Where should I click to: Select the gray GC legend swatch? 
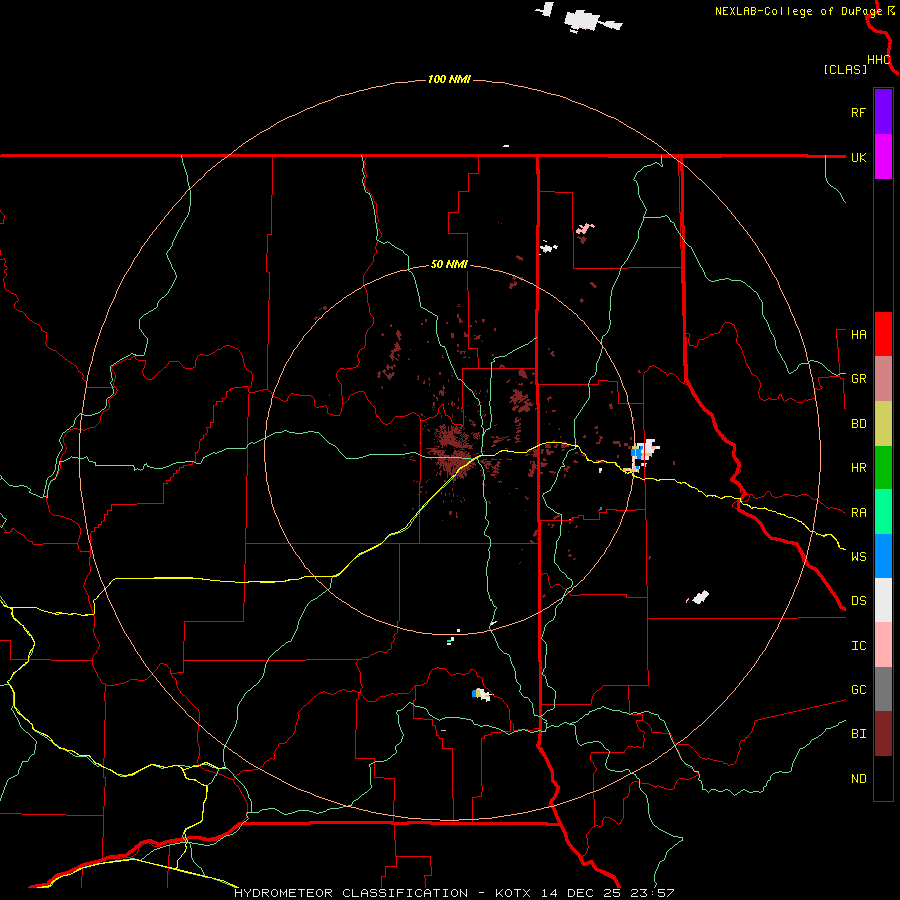coord(883,689)
